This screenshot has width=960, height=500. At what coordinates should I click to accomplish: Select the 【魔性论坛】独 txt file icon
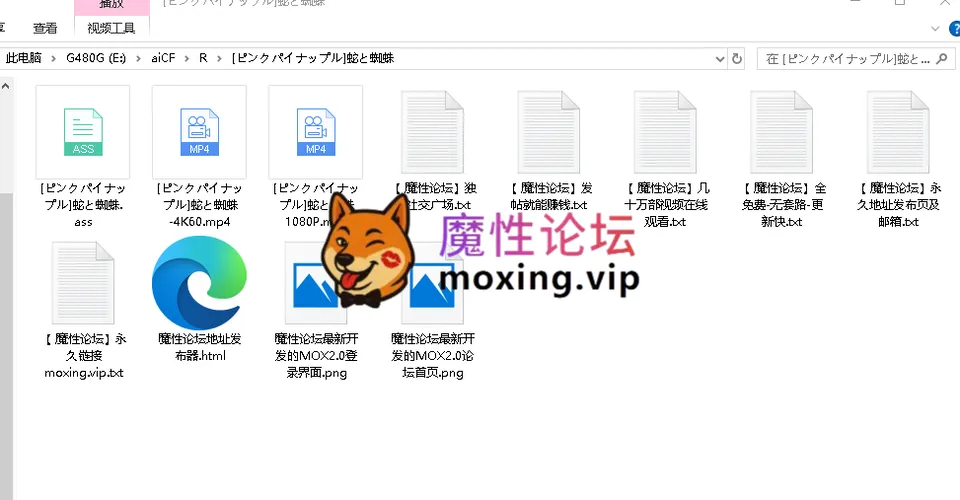(432, 132)
